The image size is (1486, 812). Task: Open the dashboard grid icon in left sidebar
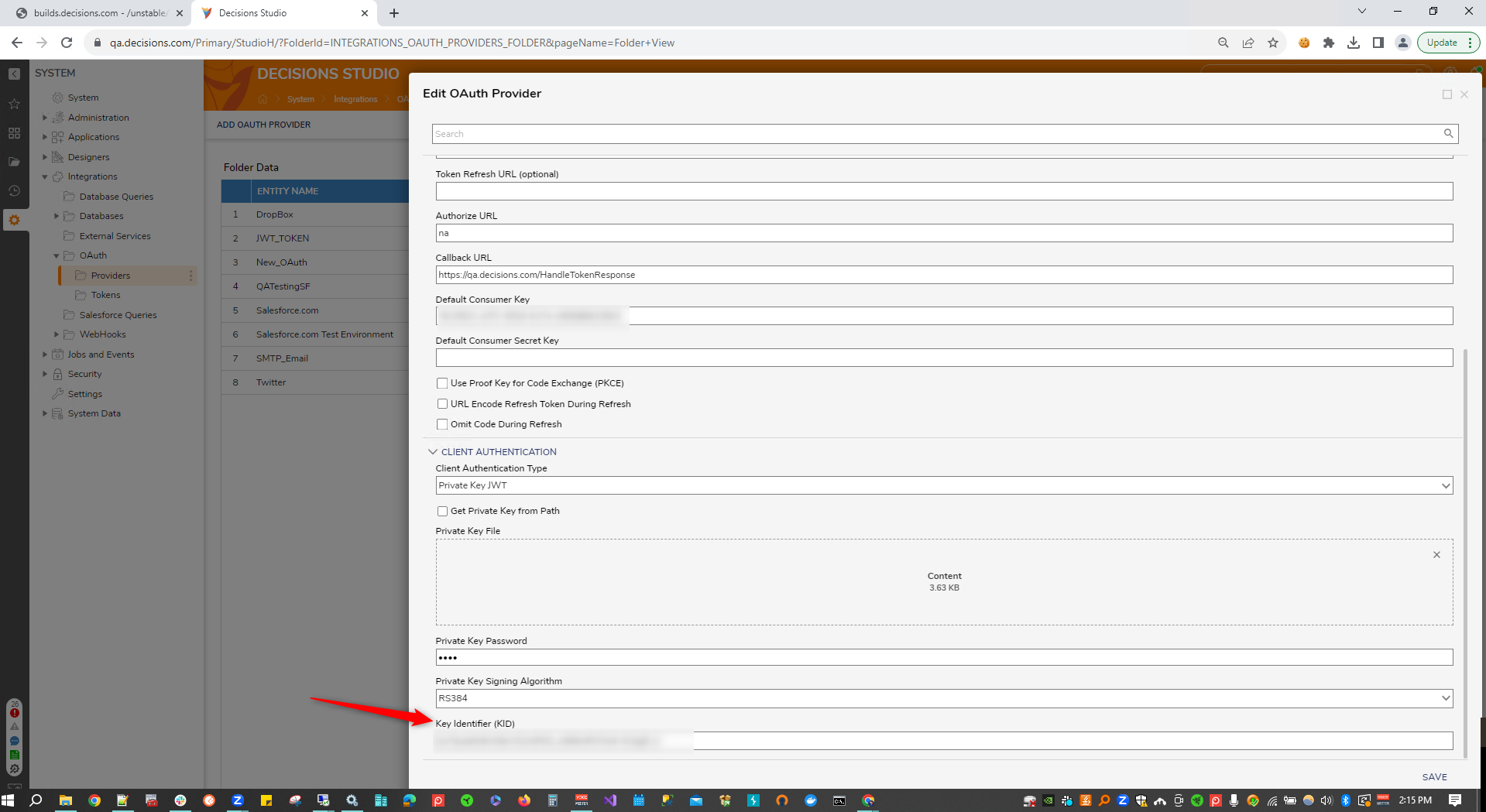coord(14,133)
